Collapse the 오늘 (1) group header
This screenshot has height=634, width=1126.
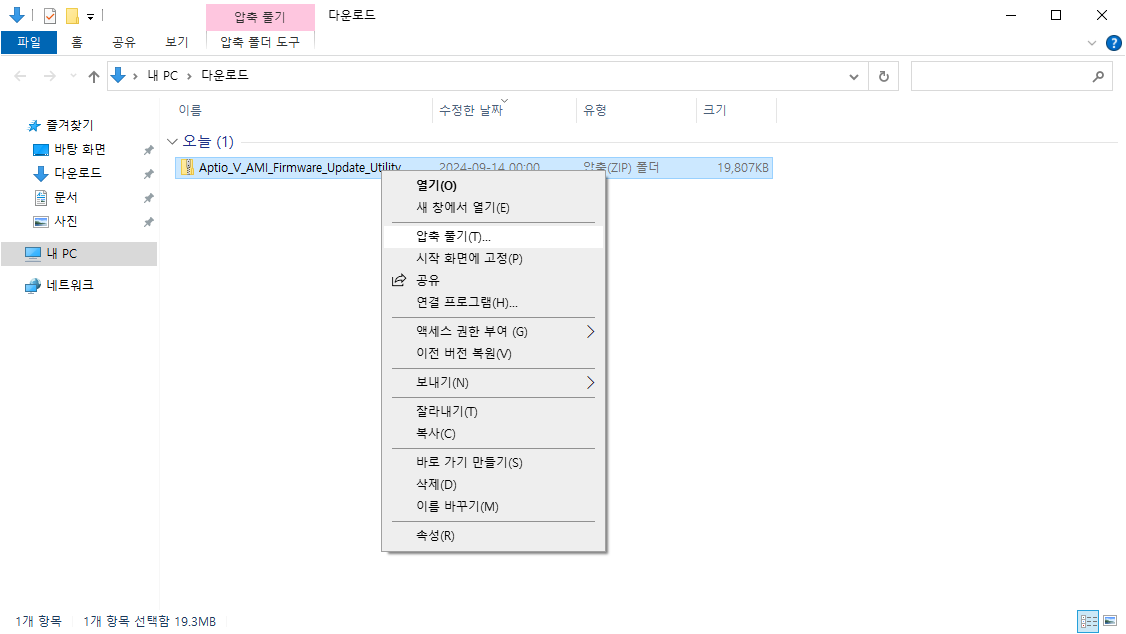172,141
